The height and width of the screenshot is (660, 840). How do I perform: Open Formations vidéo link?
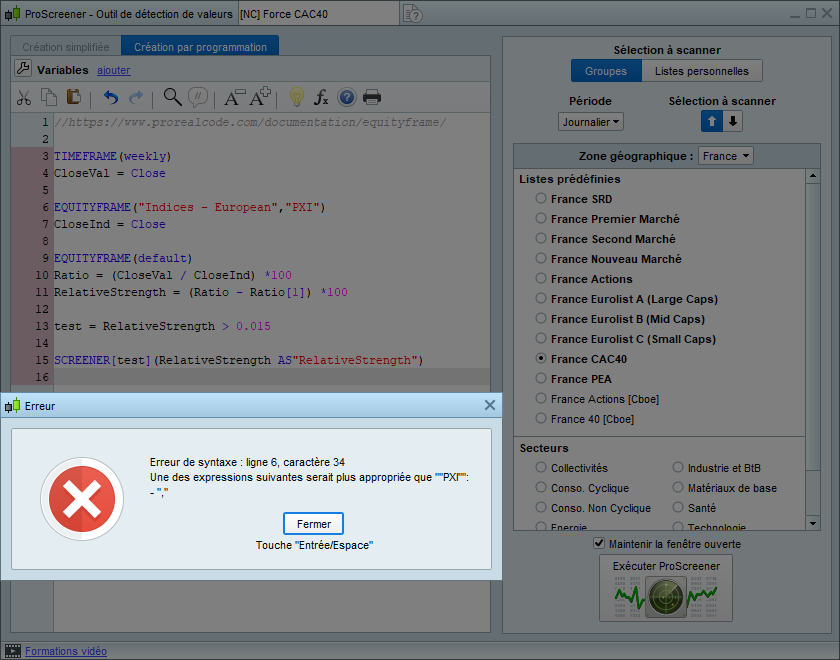(x=66, y=651)
